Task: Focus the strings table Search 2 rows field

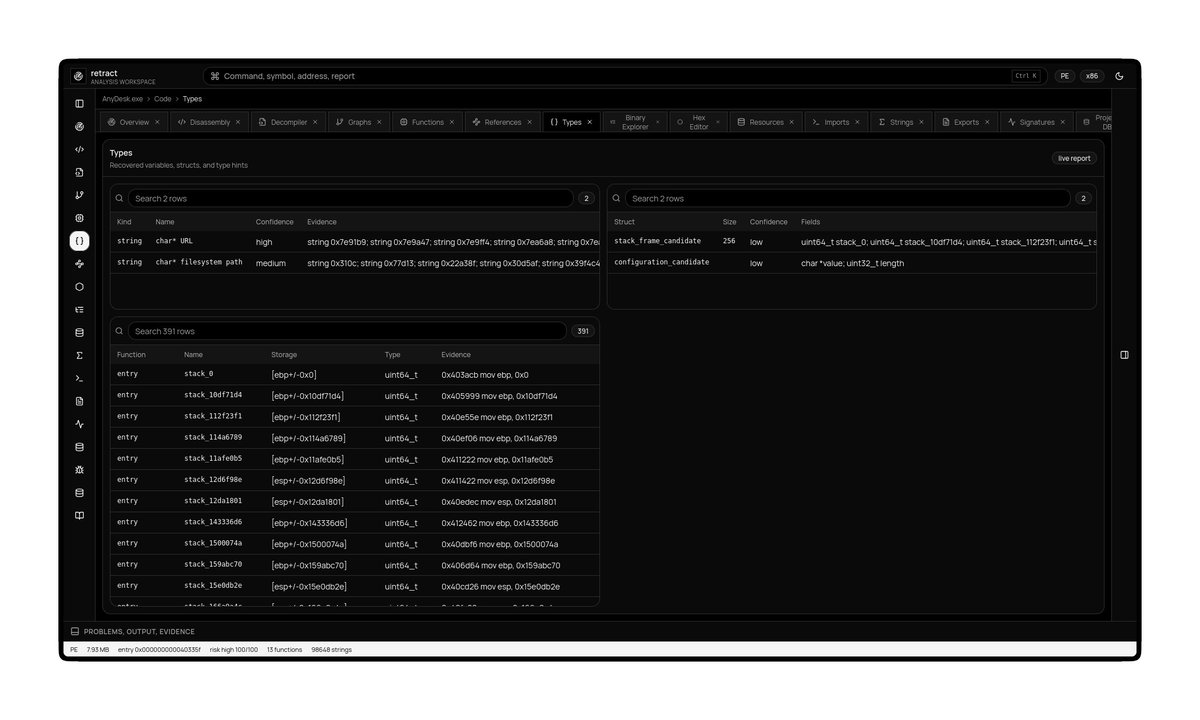Action: pos(351,198)
